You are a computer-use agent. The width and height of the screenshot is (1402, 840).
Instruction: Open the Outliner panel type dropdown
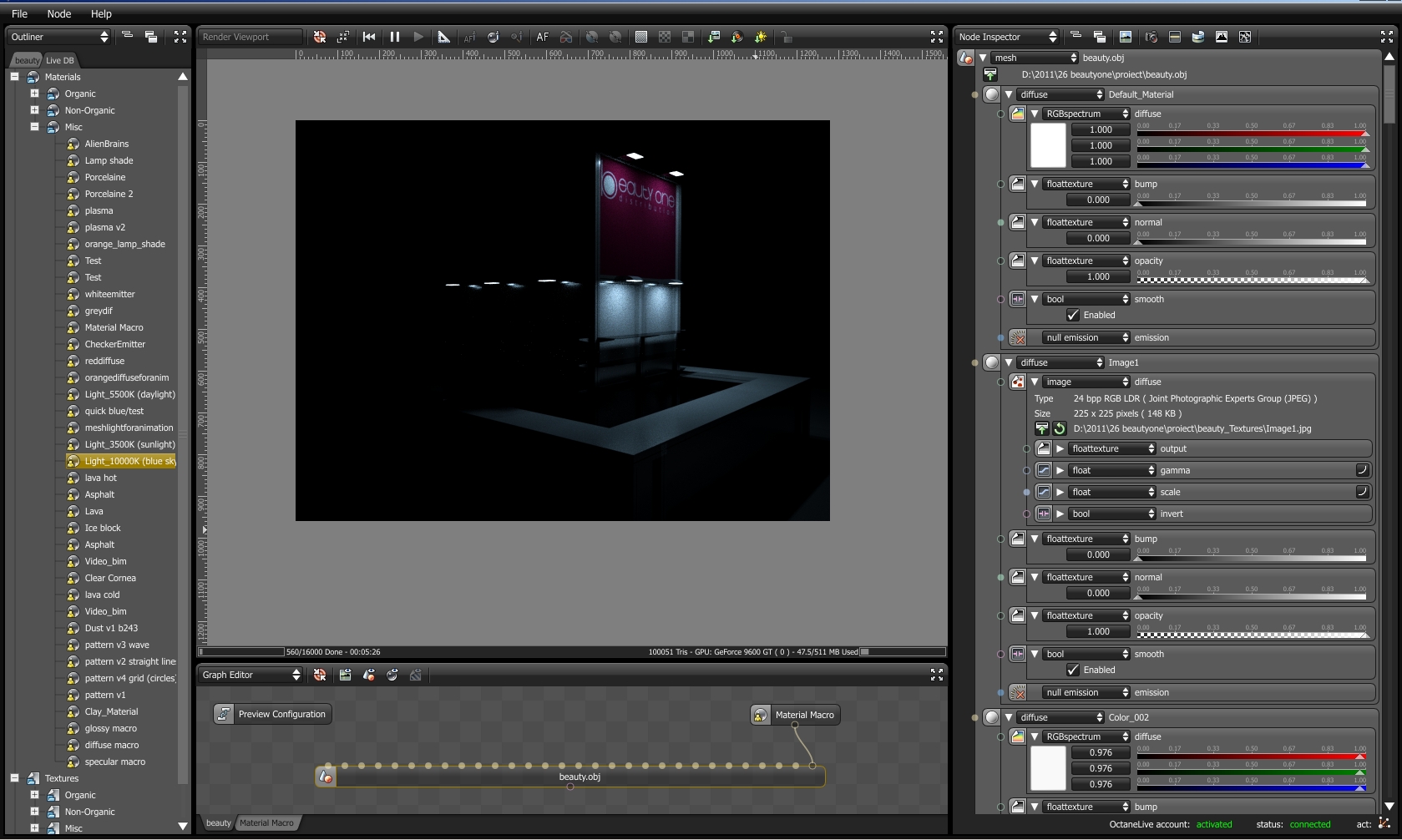click(x=58, y=37)
